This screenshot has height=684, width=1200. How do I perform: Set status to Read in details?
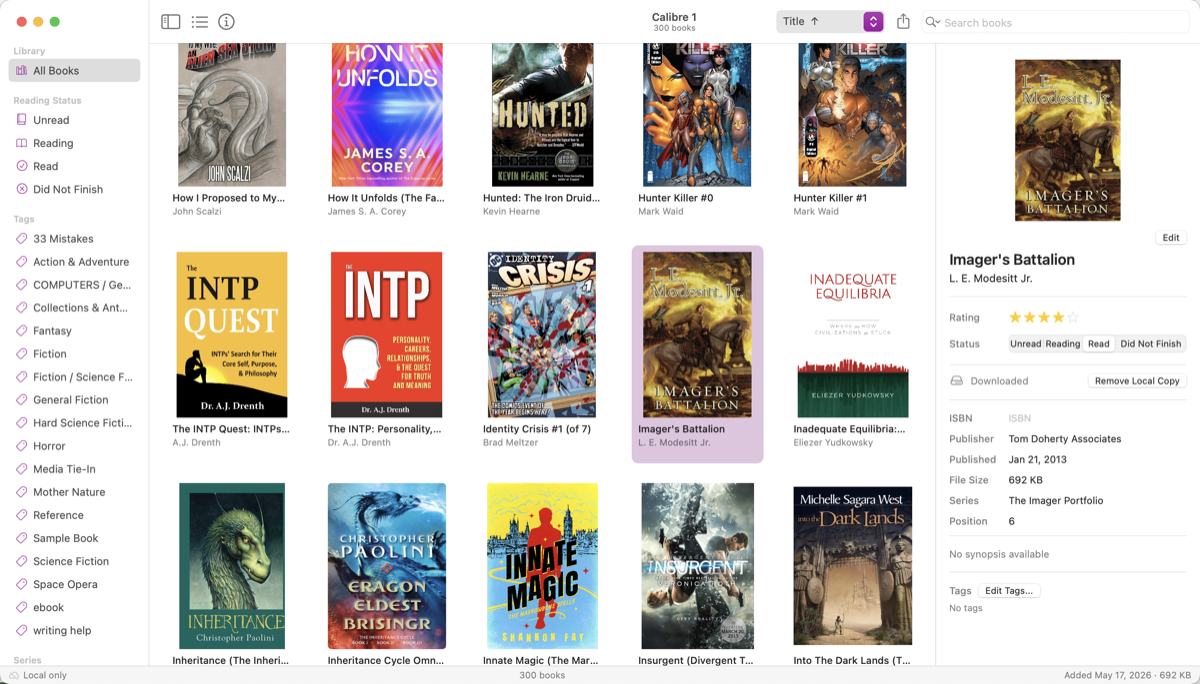[1098, 344]
